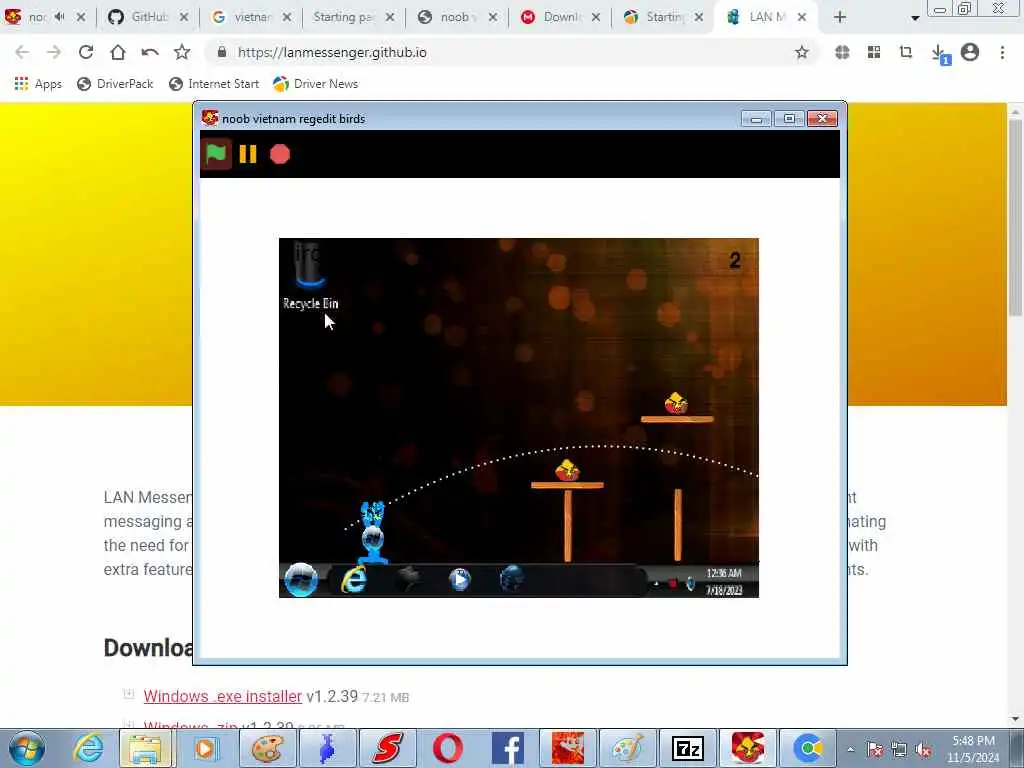Click the network tray icon
The image size is (1024, 768).
[899, 749]
